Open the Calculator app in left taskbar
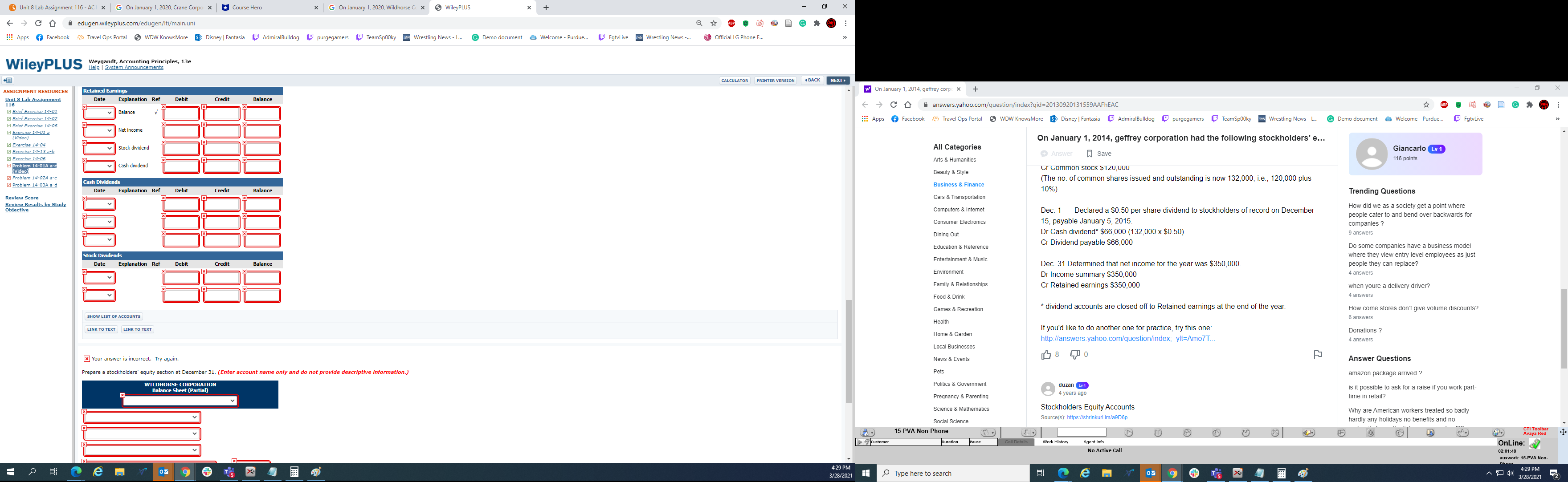Image resolution: width=1568 pixels, height=482 pixels. click(x=294, y=472)
